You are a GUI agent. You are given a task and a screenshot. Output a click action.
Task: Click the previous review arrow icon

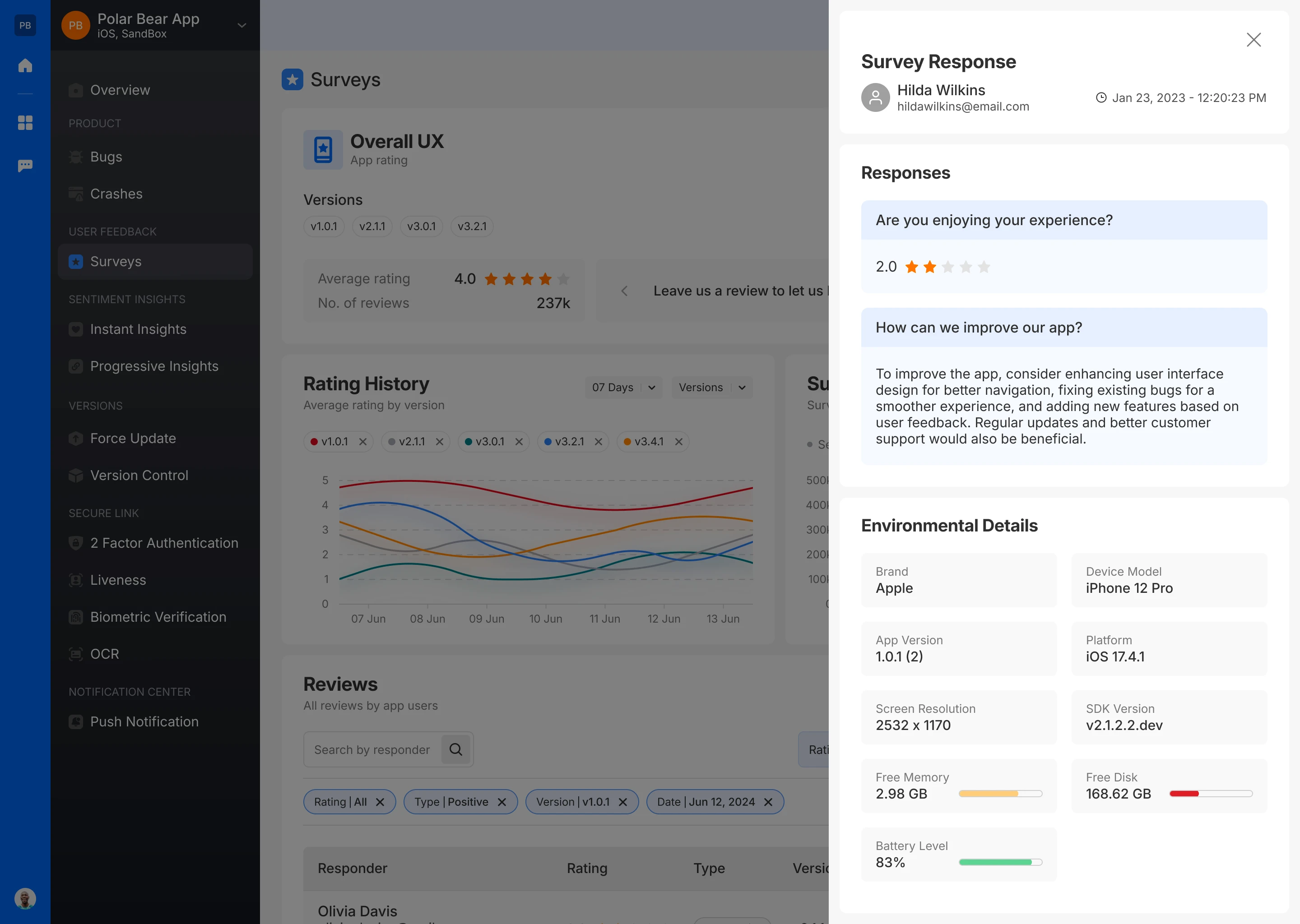[x=624, y=291]
